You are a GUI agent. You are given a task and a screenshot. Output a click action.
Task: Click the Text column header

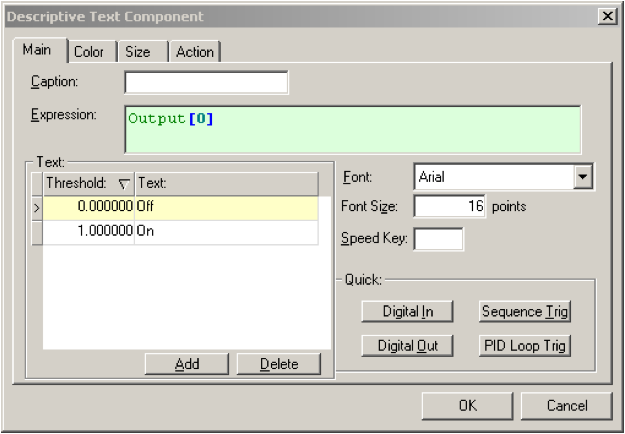(225, 184)
